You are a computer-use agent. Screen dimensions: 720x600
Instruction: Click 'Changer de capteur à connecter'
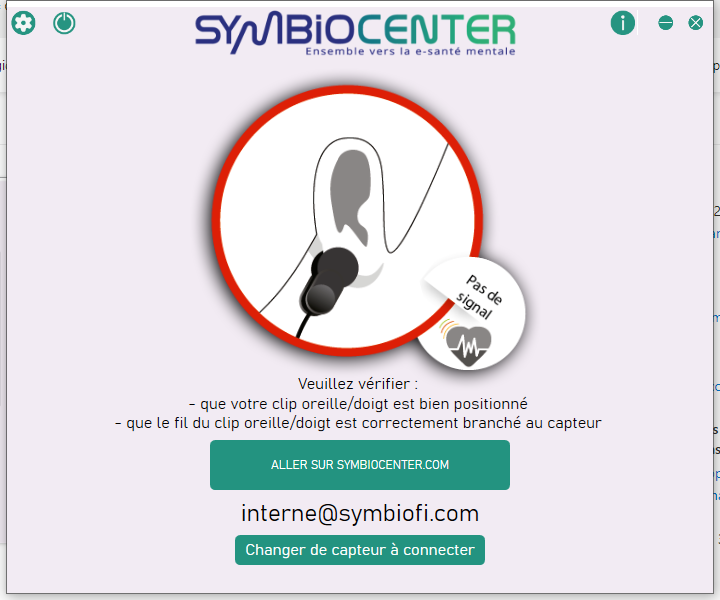click(x=360, y=550)
